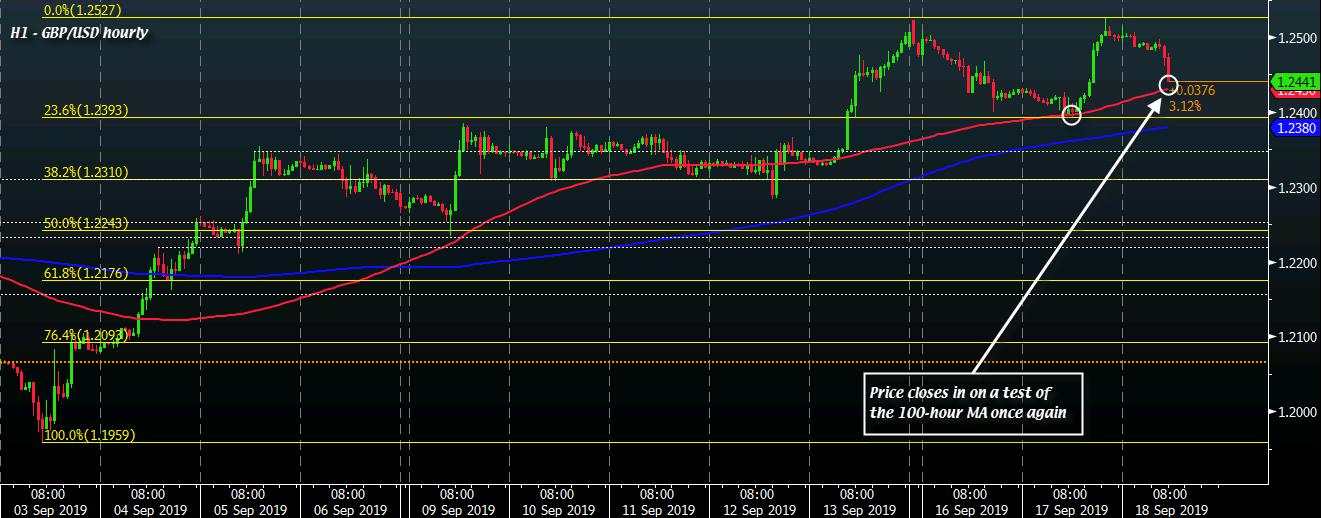1321x518 pixels.
Task: Click the 1.2400 price axis value
Action: coord(1296,113)
